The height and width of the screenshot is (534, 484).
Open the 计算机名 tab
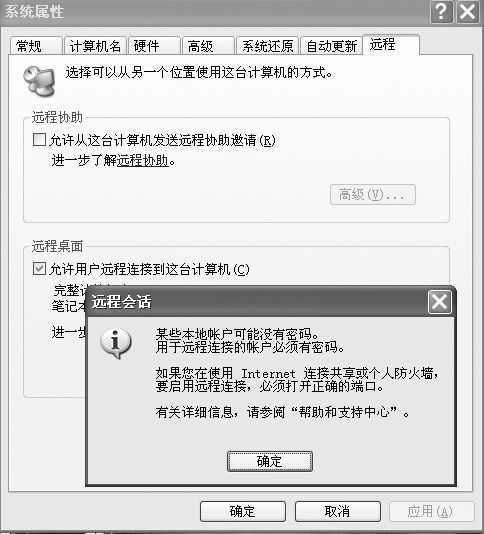point(95,46)
